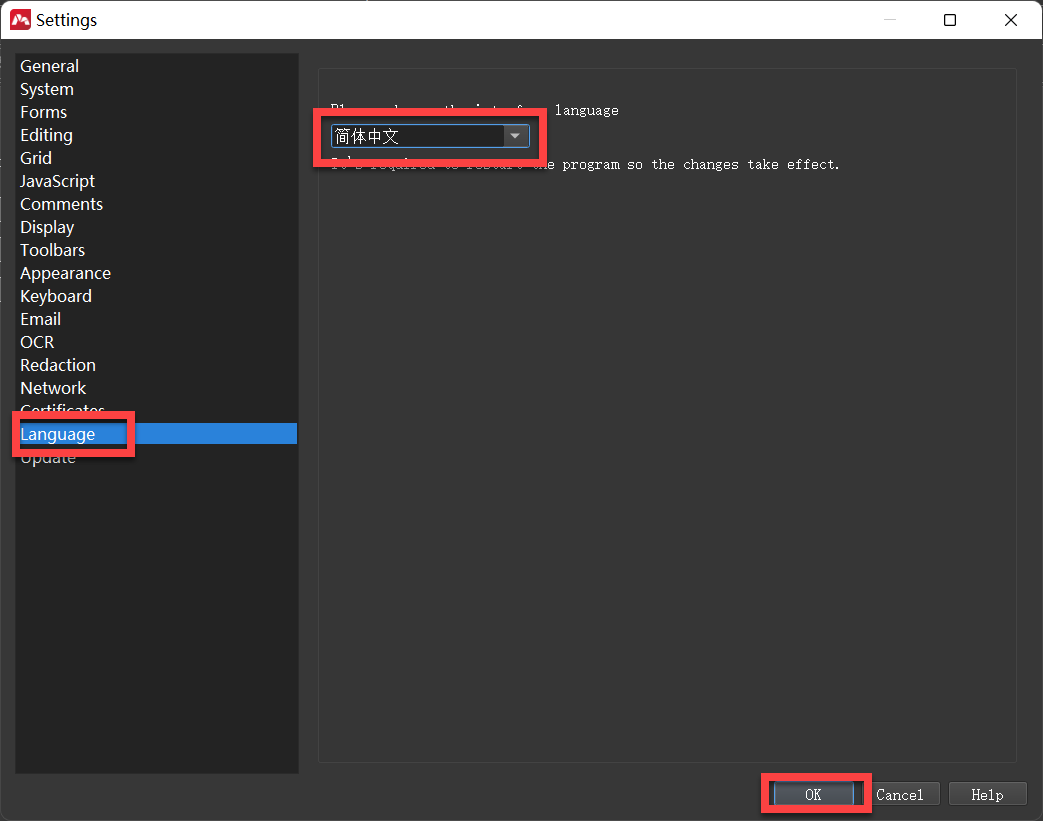Select General in the settings list
This screenshot has width=1043, height=821.
click(50, 66)
